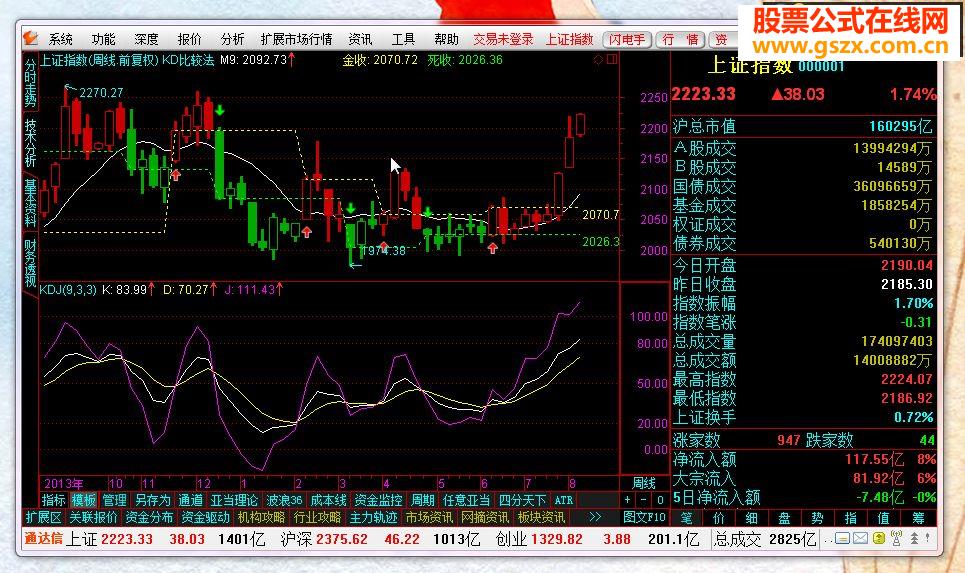Open the 资金驱动 tab
The height and width of the screenshot is (573, 965).
pyautogui.click(x=205, y=517)
